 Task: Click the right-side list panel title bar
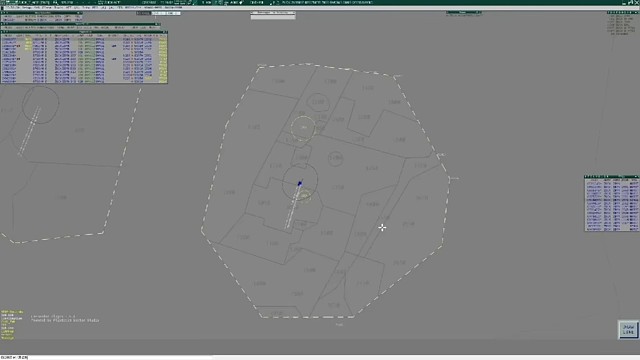click(612, 177)
